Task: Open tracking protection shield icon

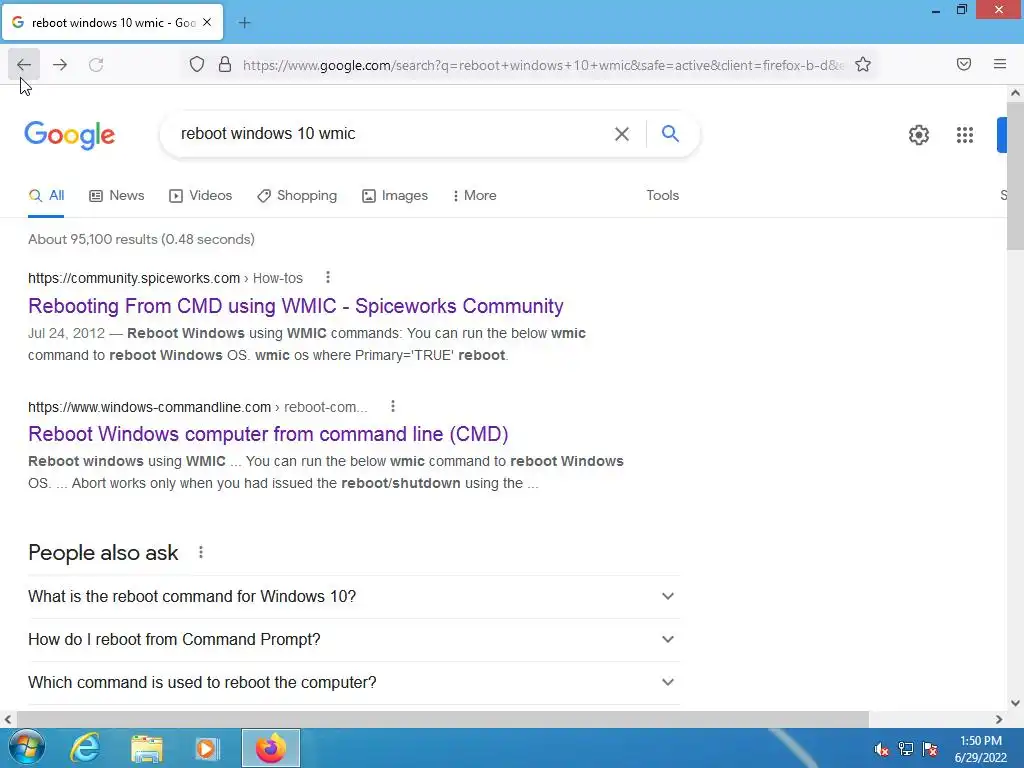Action: 197,64
